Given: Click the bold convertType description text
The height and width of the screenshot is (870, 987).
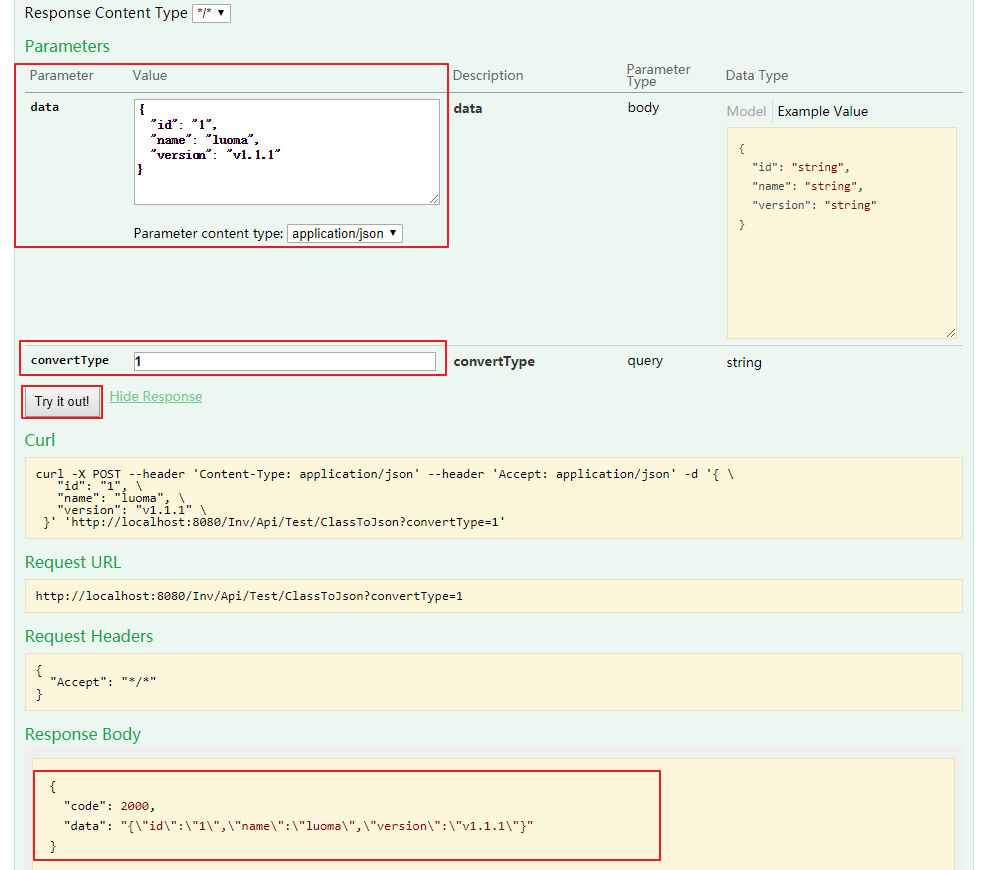Looking at the screenshot, I should (x=494, y=362).
